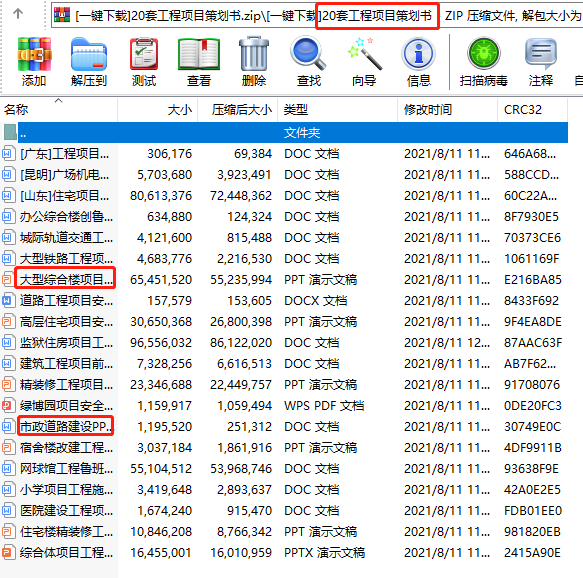
Task: Go up one folder with arrow
Action: (x=18, y=14)
